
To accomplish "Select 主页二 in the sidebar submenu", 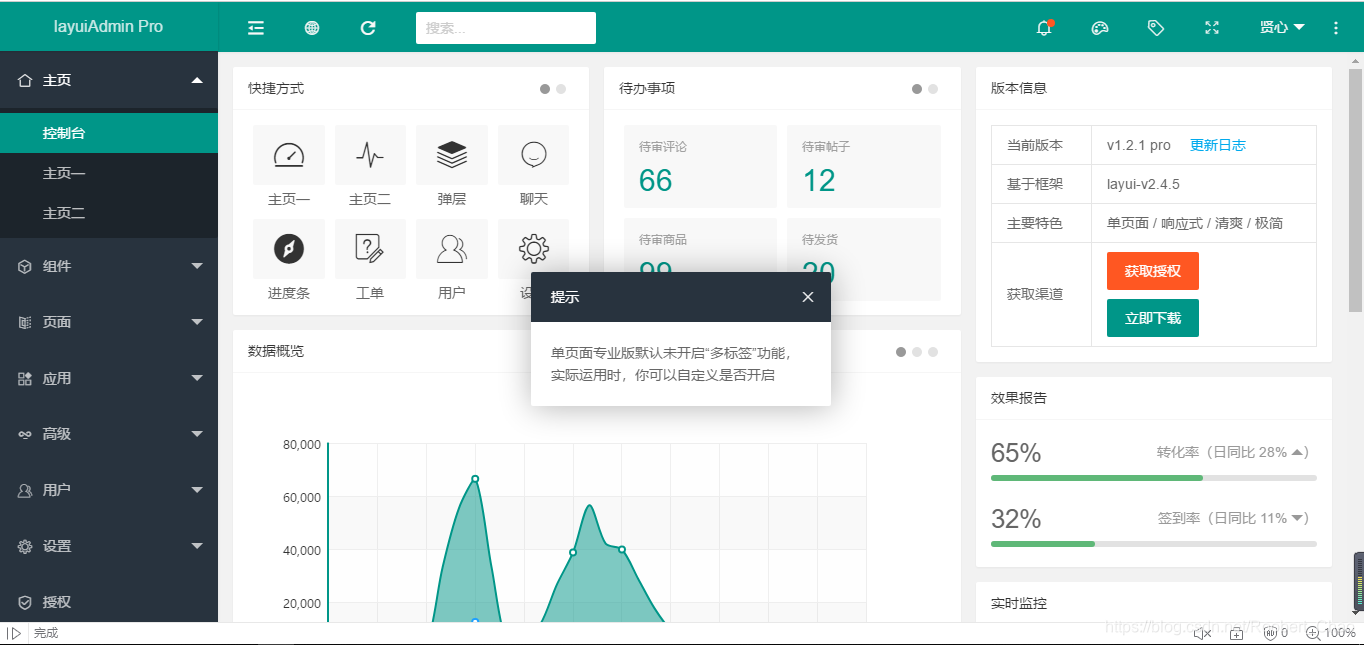I will point(109,213).
